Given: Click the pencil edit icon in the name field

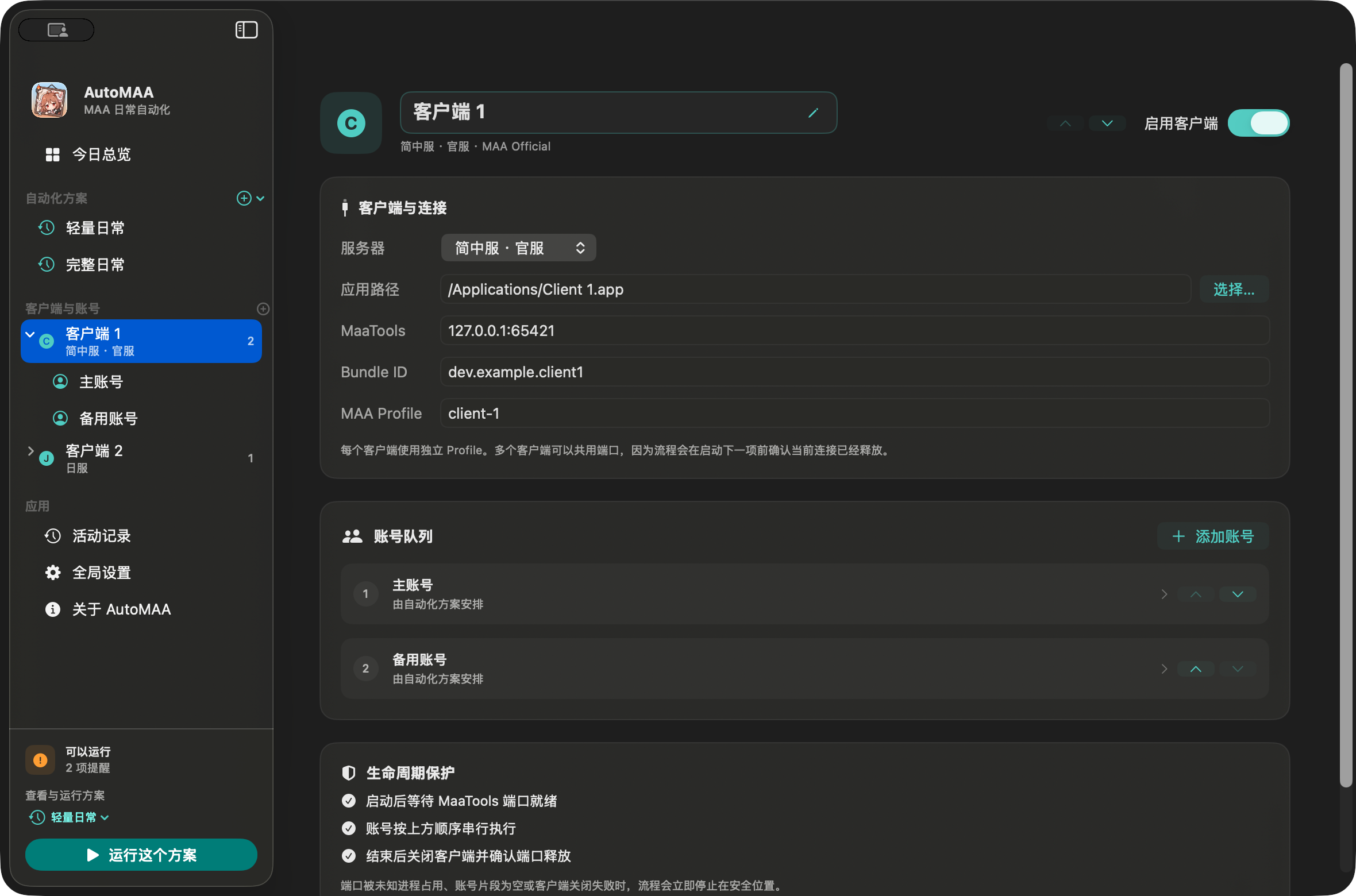Looking at the screenshot, I should click(x=813, y=113).
